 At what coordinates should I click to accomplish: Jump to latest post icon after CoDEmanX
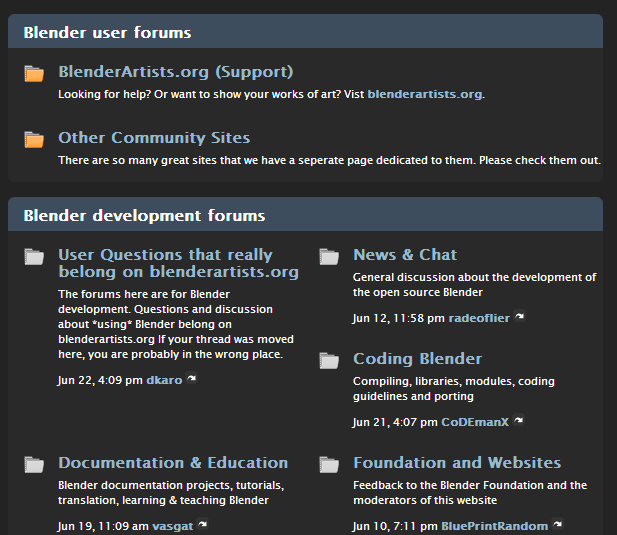[519, 420]
